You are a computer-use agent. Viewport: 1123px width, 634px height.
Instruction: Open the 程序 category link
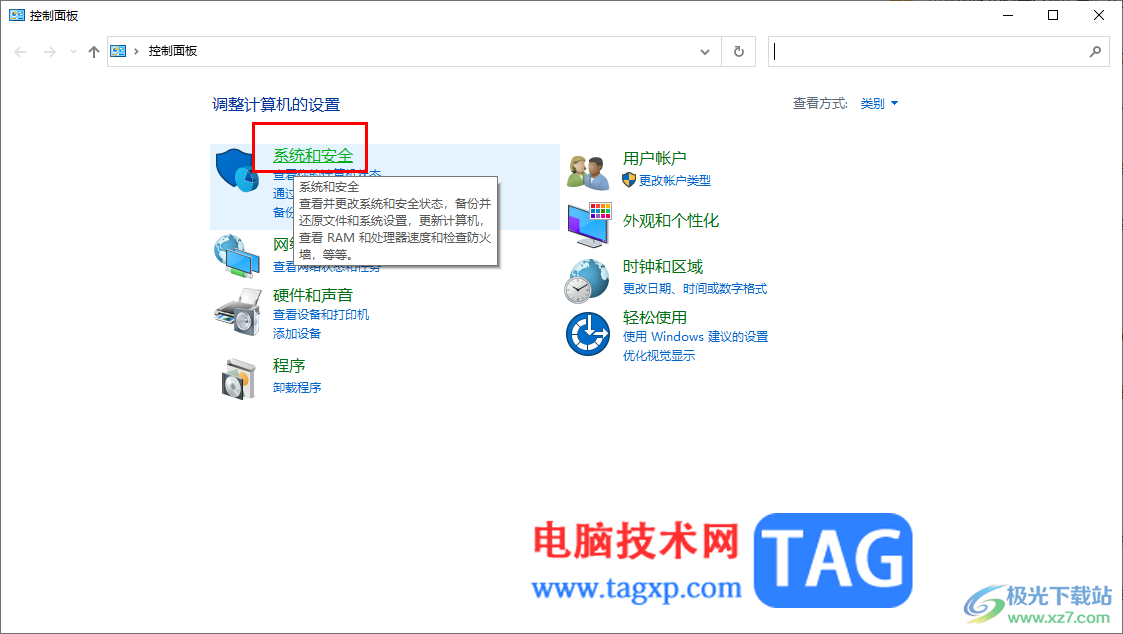289,365
